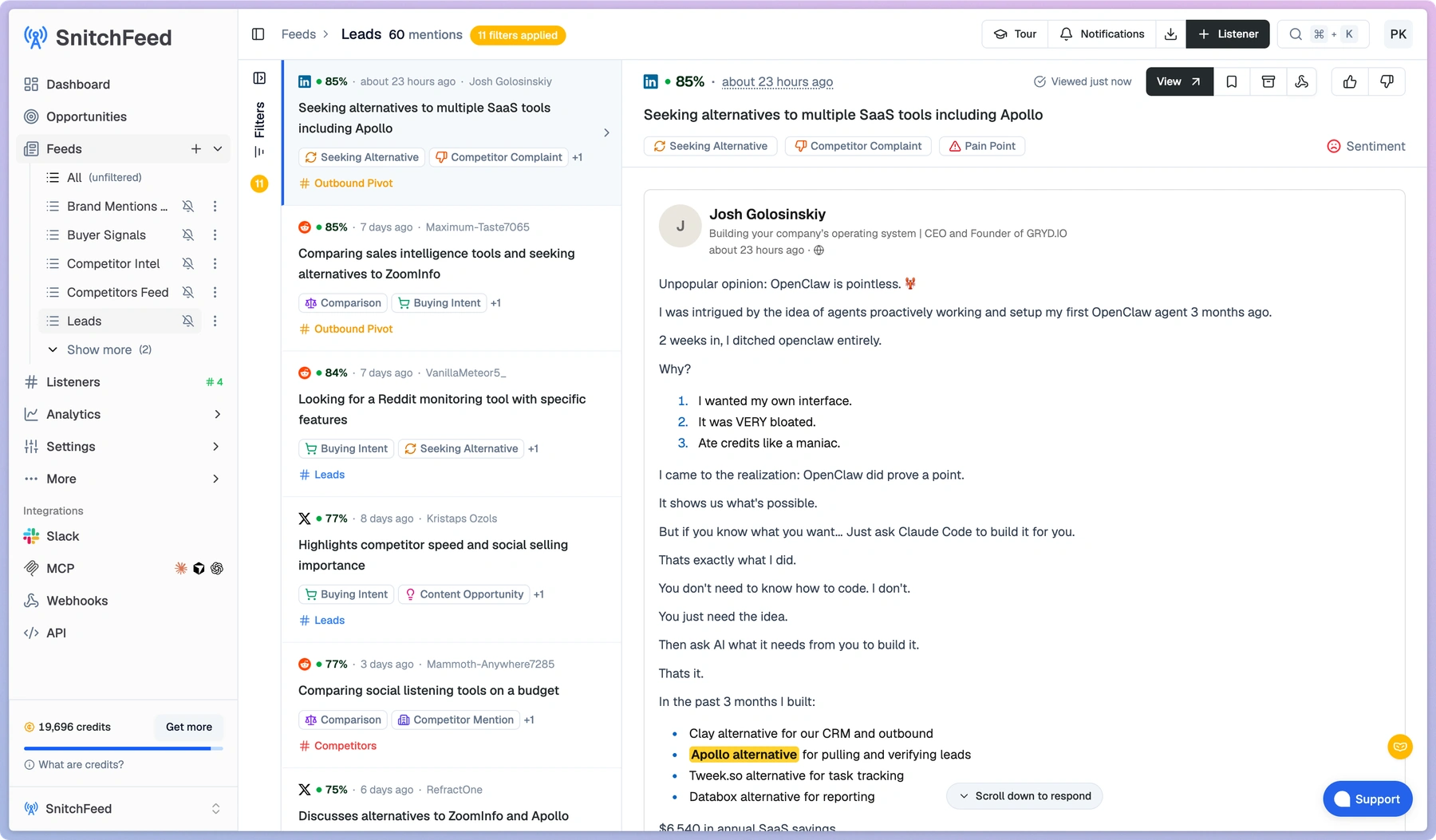Open Slack integration
1436x840 pixels.
pos(123,537)
